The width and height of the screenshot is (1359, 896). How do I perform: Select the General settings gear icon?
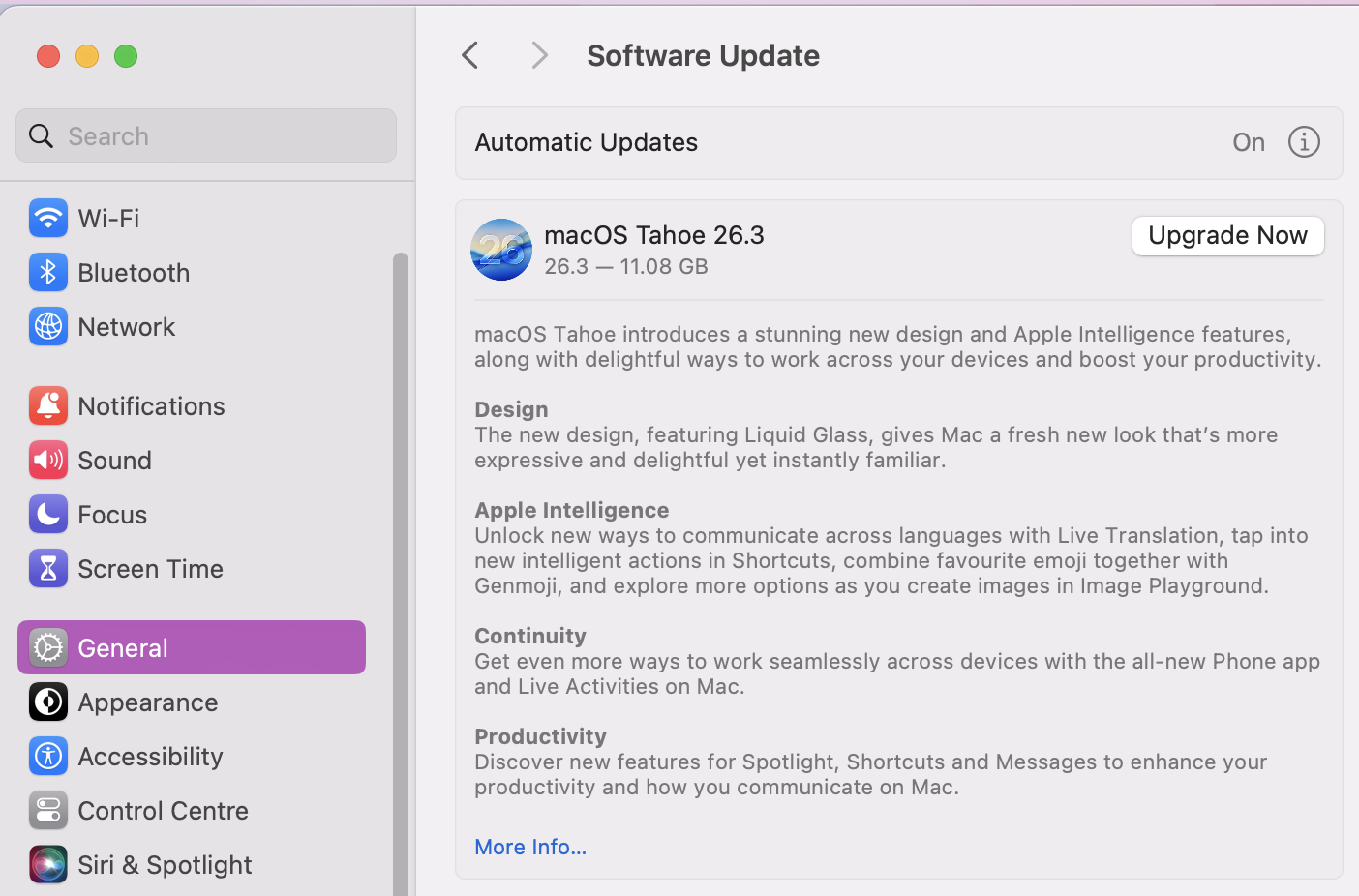48,646
